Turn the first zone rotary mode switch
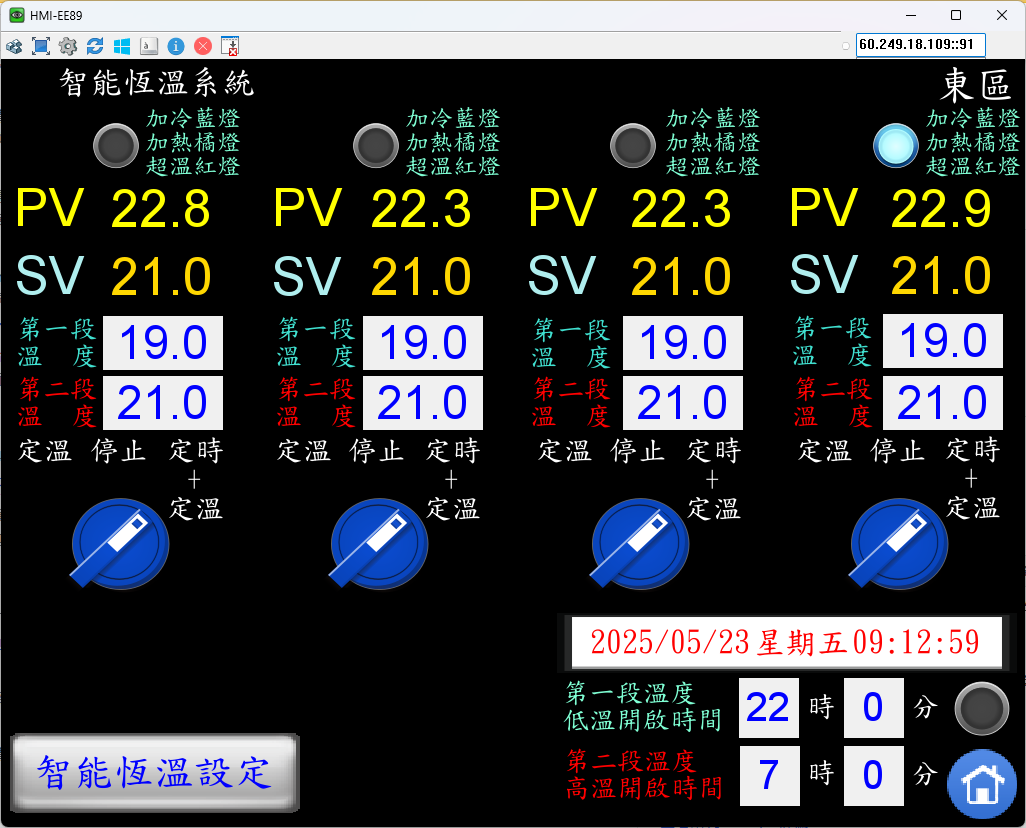1026x828 pixels. tap(120, 544)
